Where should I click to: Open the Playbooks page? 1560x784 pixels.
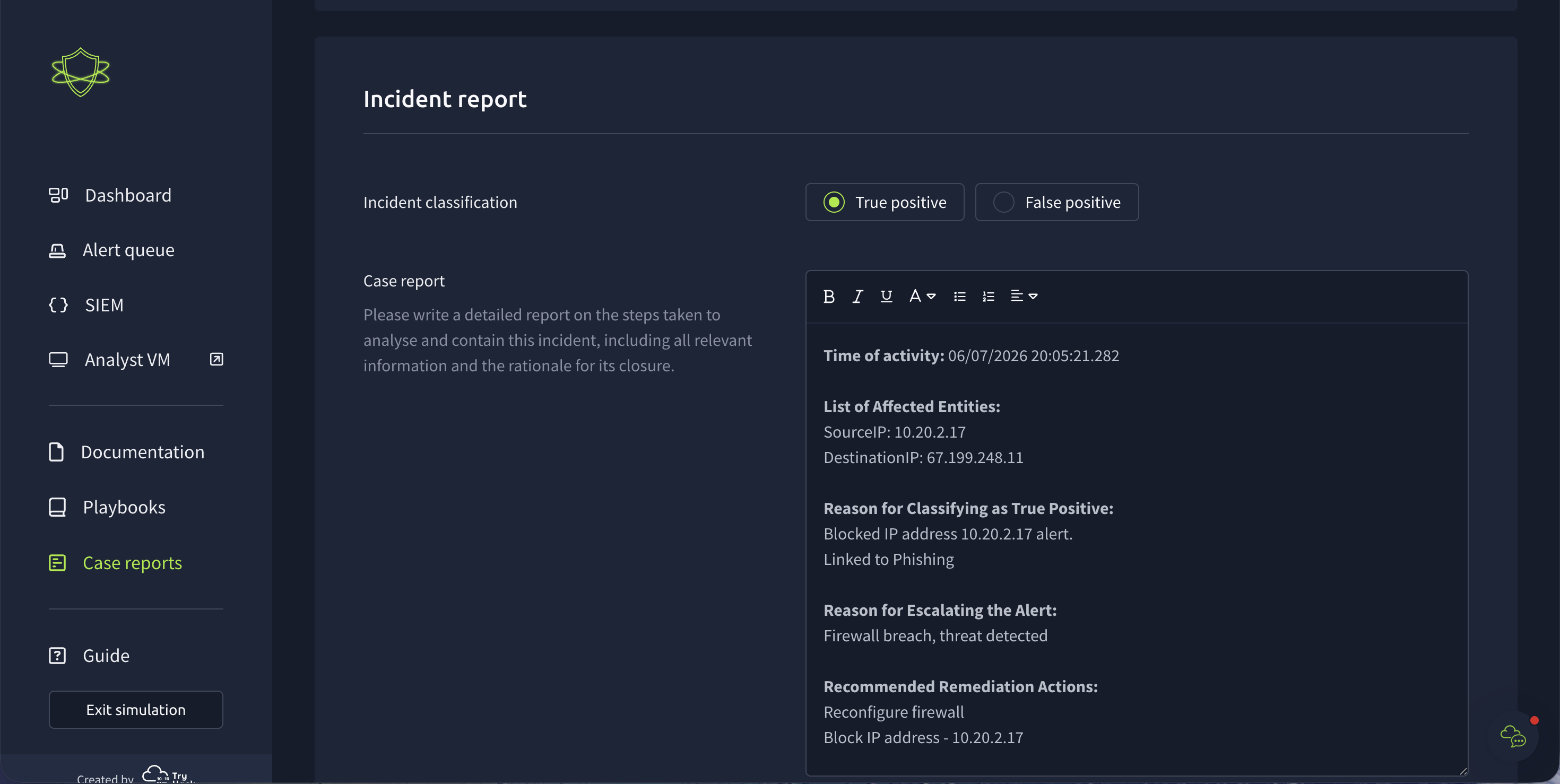click(x=124, y=507)
